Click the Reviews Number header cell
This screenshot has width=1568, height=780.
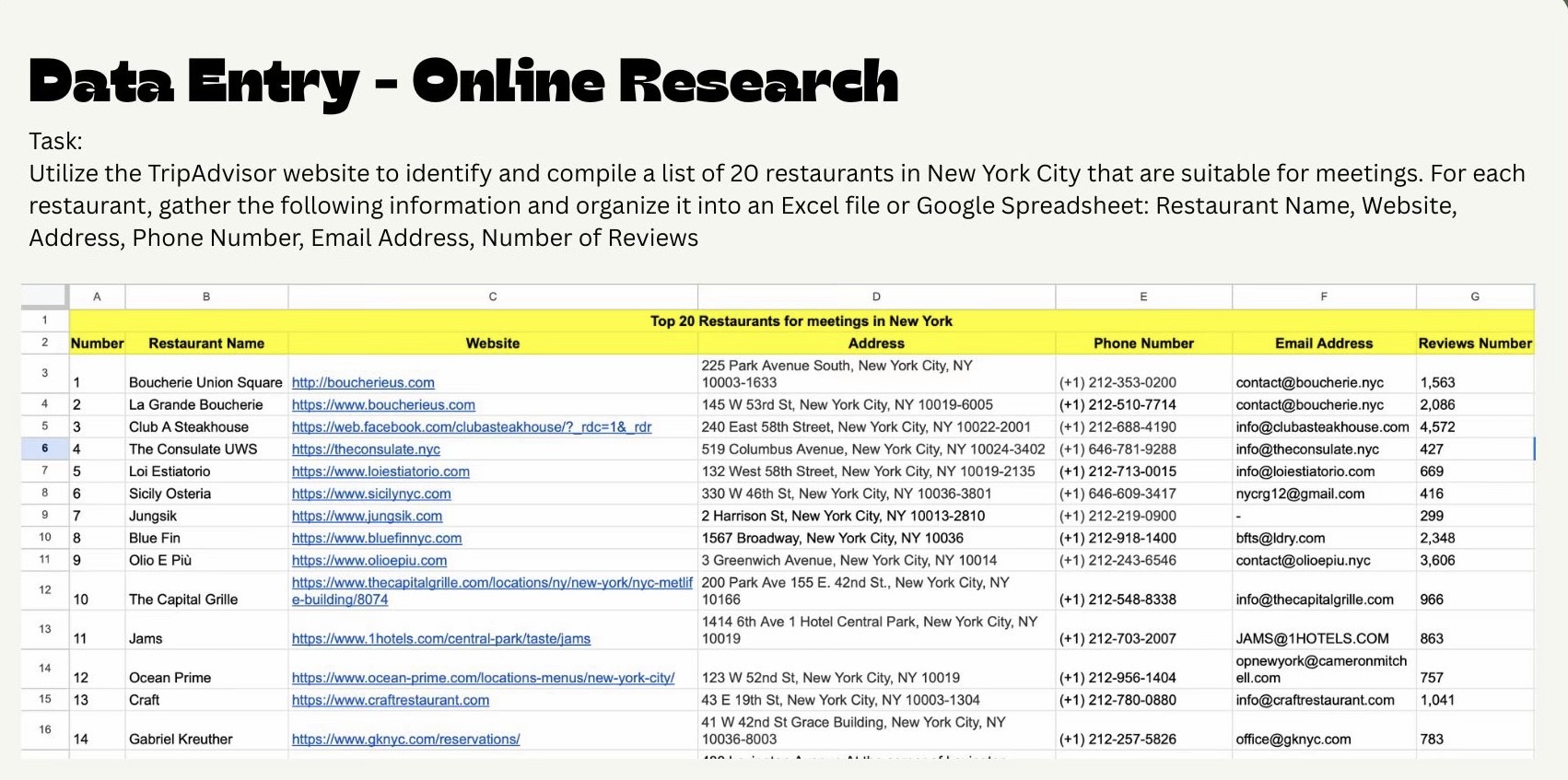tap(1475, 343)
